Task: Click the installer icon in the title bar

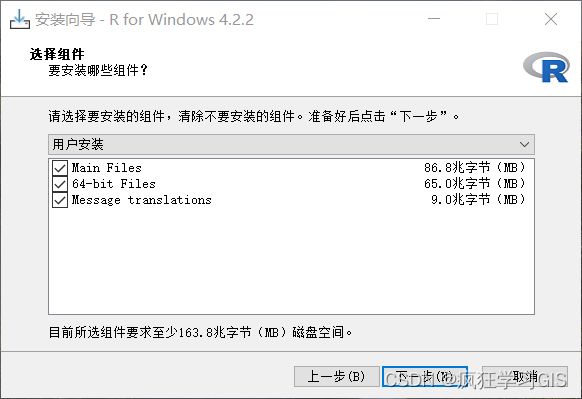Action: click(20, 19)
